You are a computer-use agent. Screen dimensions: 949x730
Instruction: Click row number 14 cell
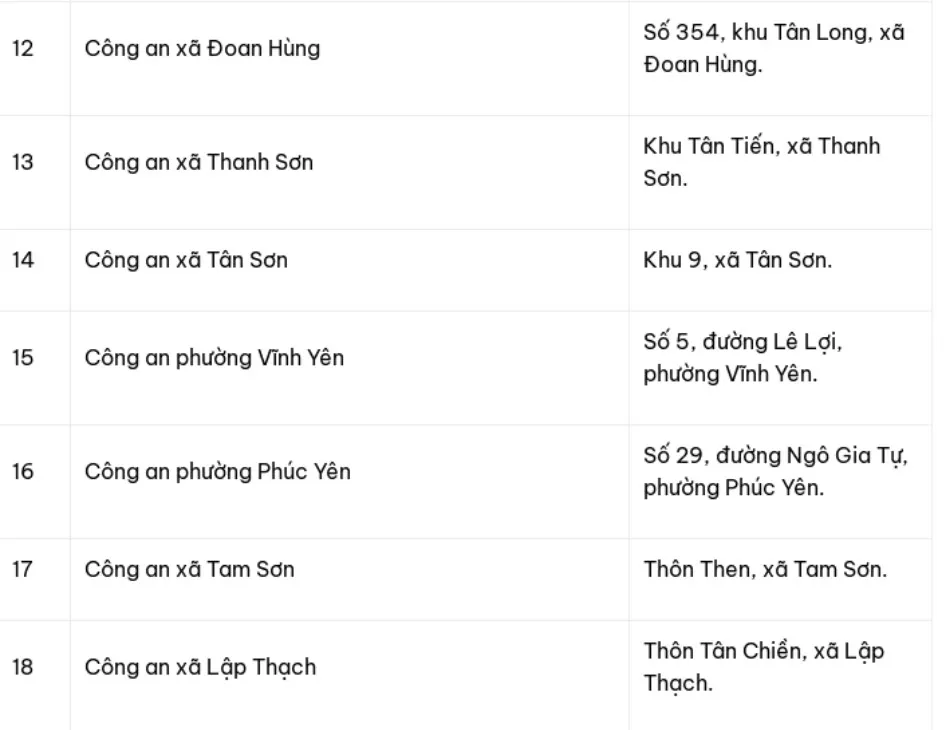34,271
